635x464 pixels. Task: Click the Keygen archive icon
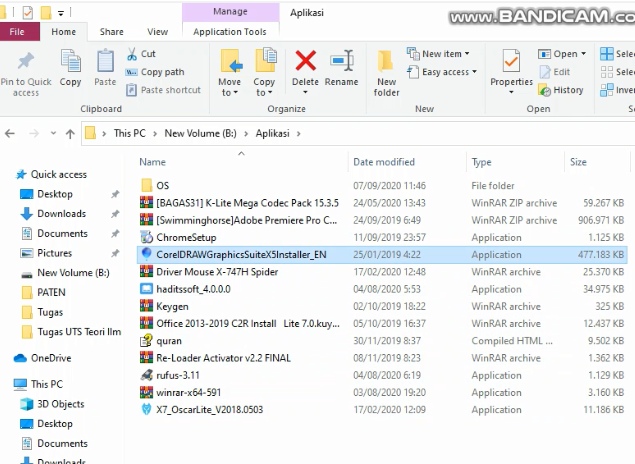click(146, 306)
